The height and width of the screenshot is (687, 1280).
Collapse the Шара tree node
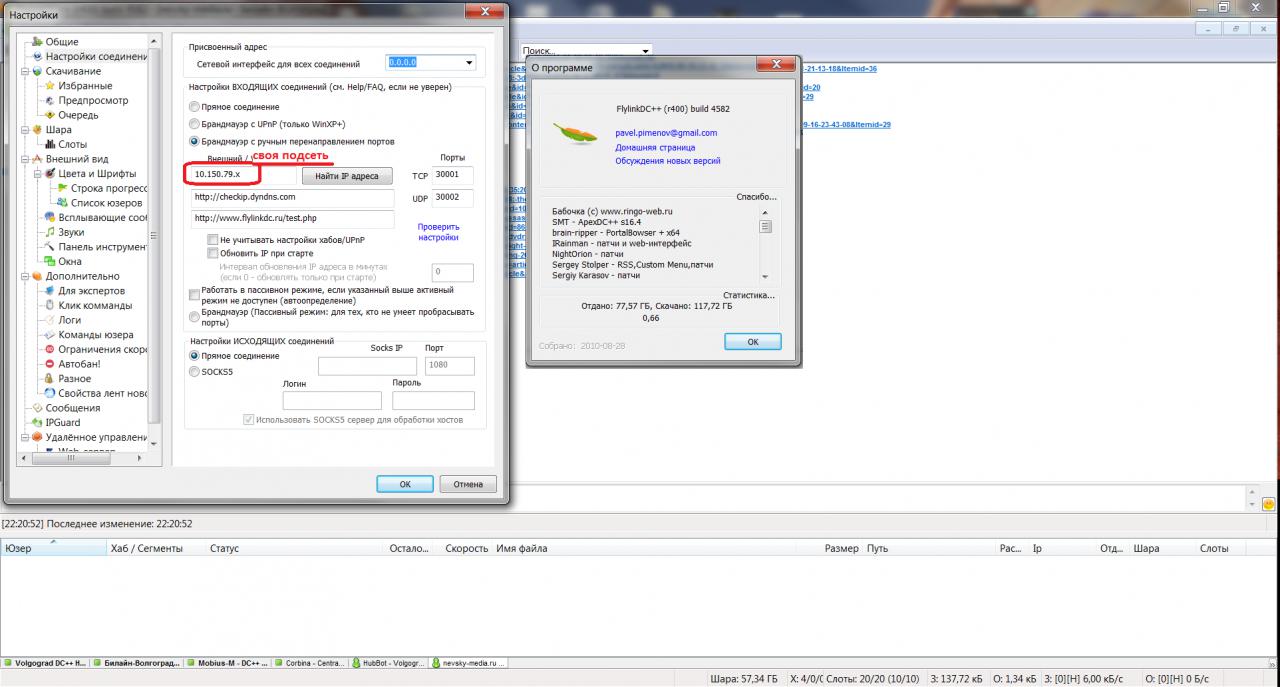[25, 129]
